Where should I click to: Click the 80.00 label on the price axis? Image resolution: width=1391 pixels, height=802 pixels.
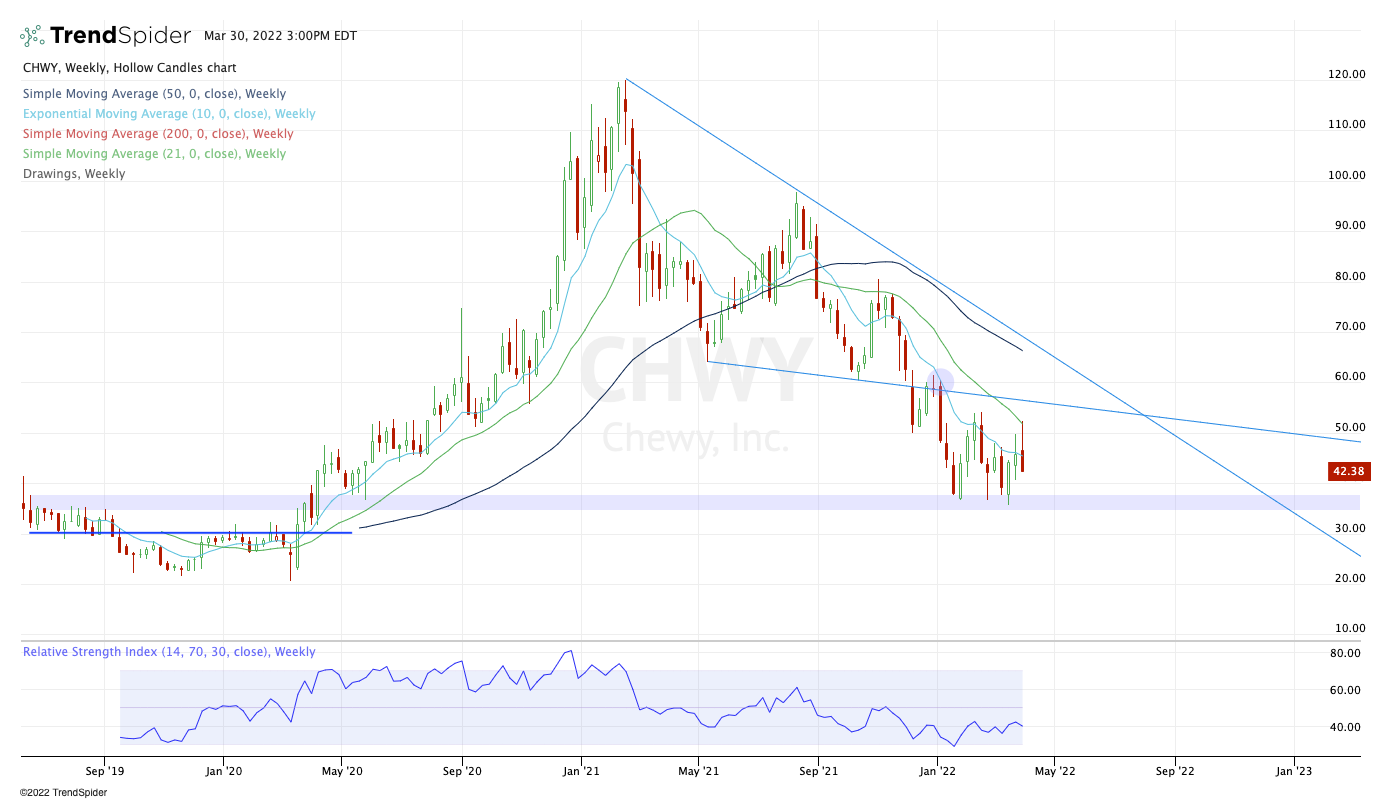tap(1350, 276)
